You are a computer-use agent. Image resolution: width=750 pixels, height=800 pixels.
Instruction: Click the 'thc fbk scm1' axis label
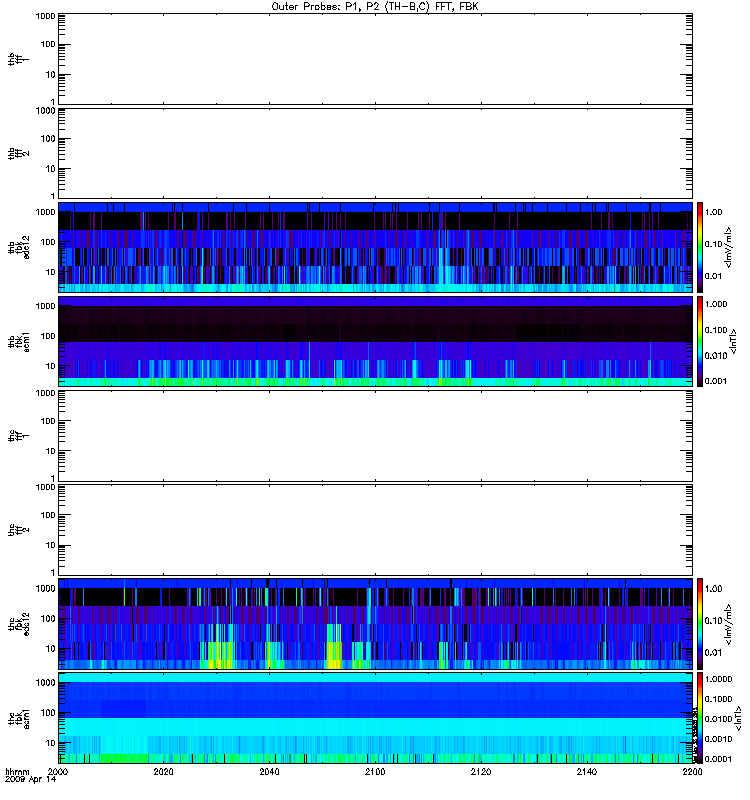tap(19, 718)
